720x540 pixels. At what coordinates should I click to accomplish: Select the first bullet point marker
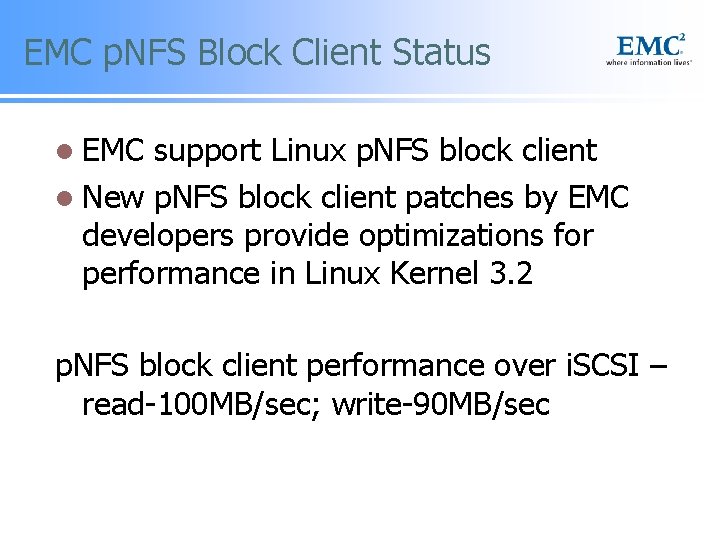point(64,152)
